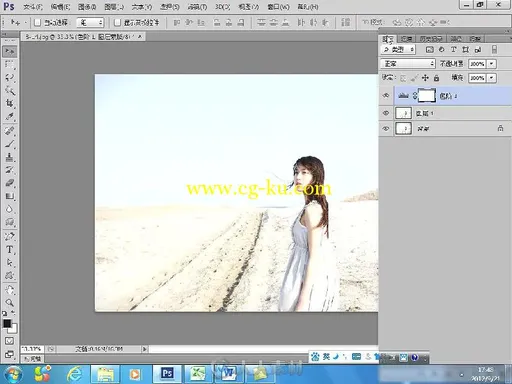Select the Rectangular Marquee tool
Image resolution: width=512 pixels, height=384 pixels.
pos(10,64)
